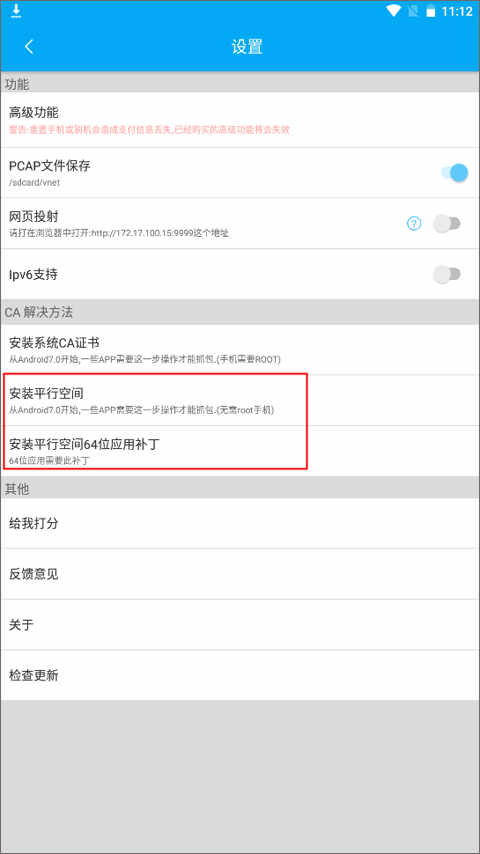The image size is (480, 854).
Task: Tap the PCAP path /sdcard/vnet text
Action: [x=34, y=183]
